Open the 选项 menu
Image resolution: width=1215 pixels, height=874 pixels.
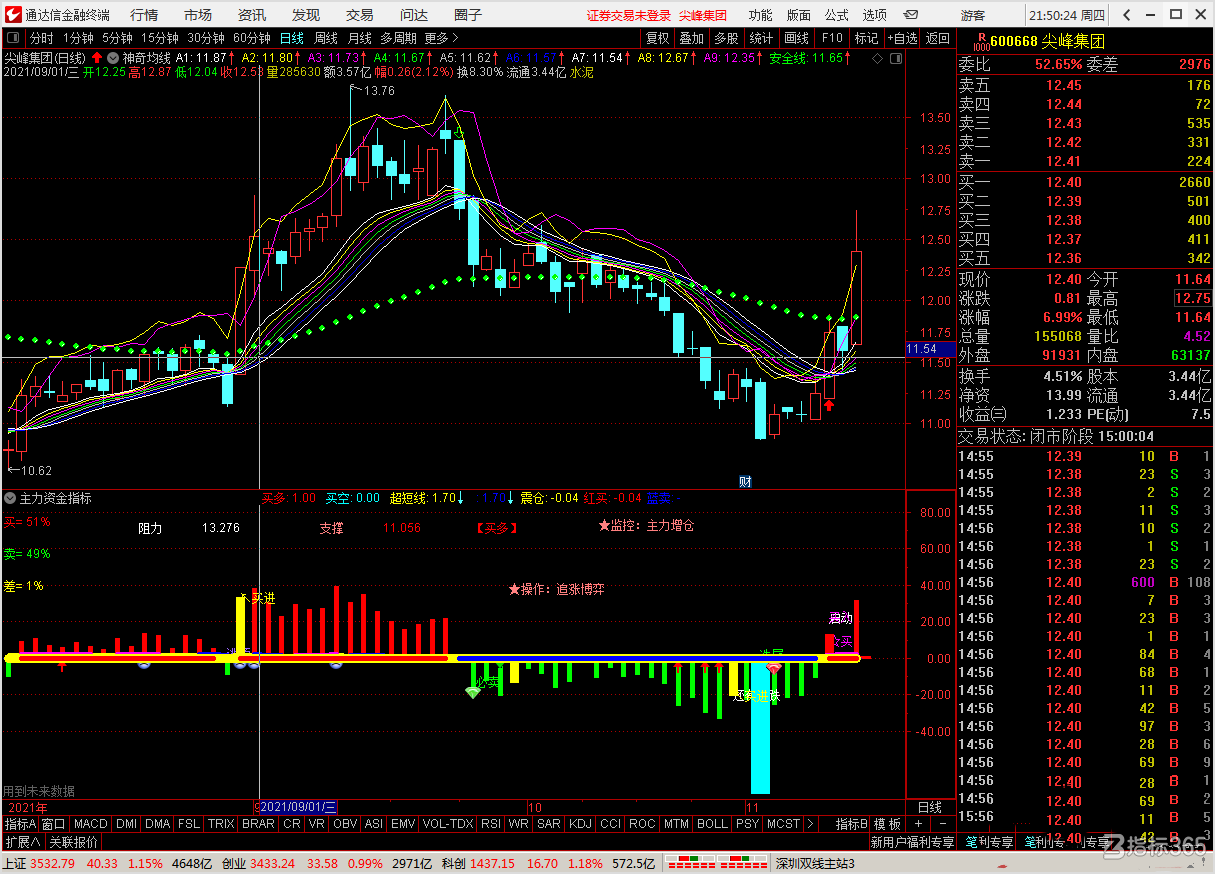coord(875,16)
